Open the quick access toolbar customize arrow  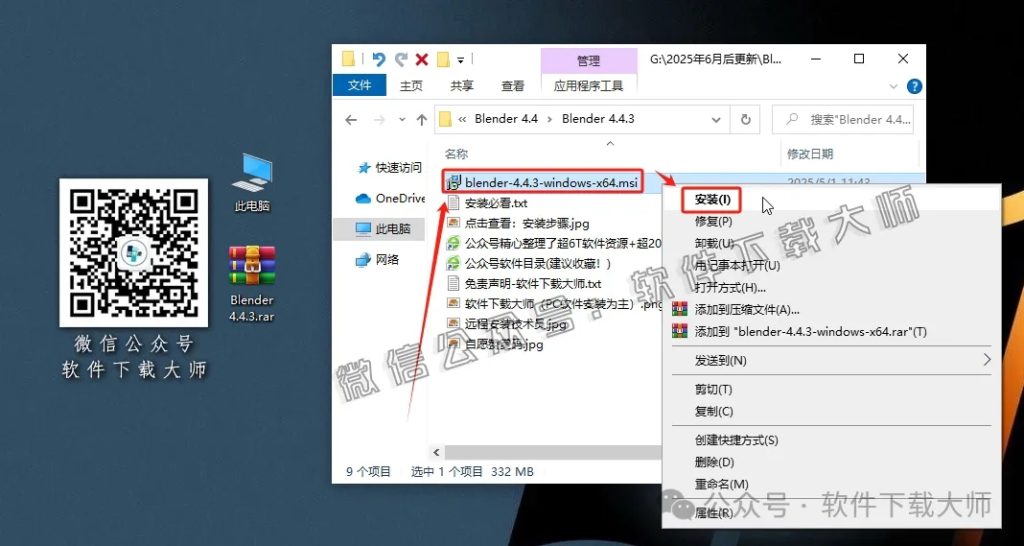click(460, 60)
